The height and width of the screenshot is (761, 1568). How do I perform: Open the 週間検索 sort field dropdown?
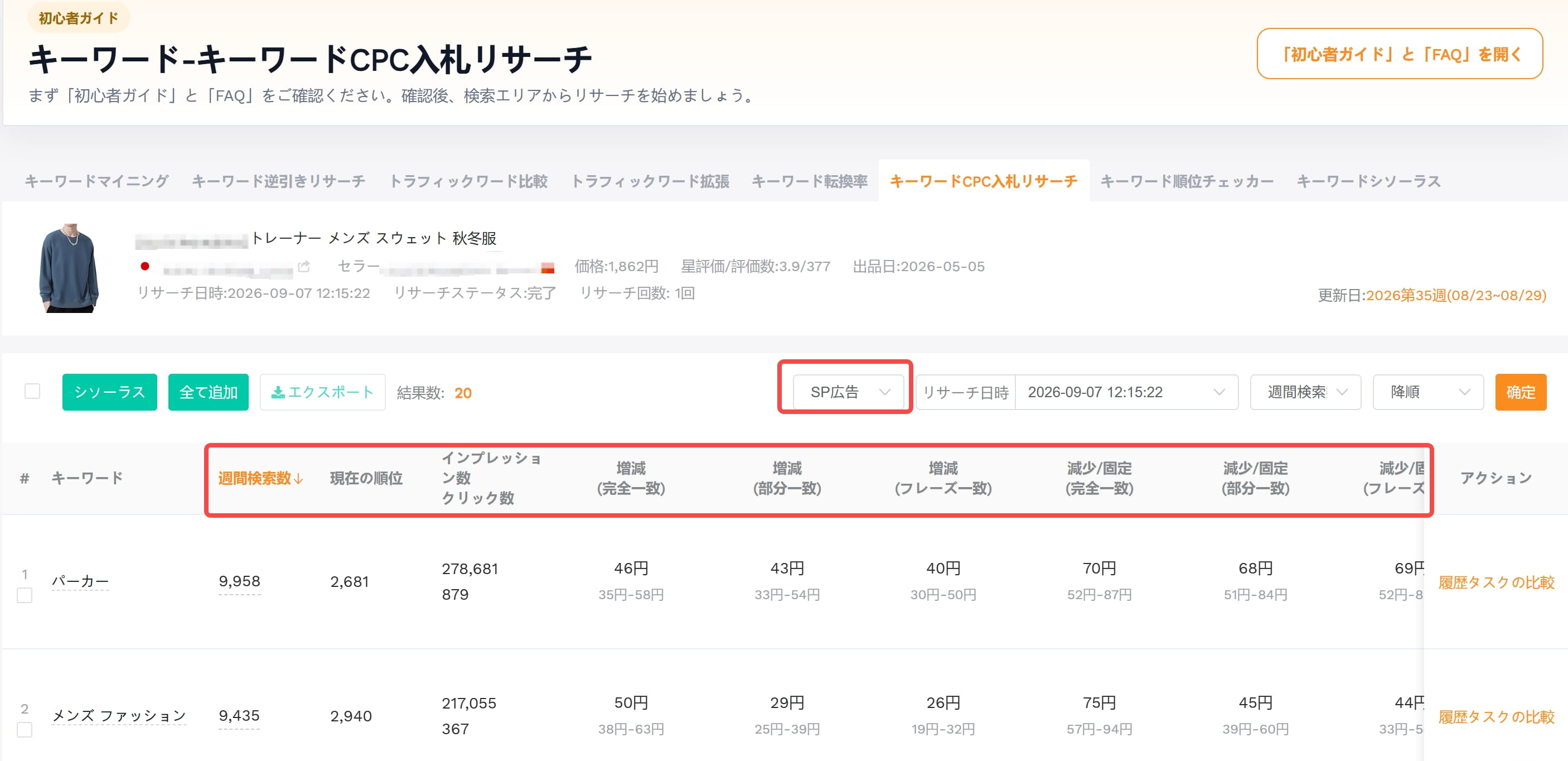pos(1305,392)
